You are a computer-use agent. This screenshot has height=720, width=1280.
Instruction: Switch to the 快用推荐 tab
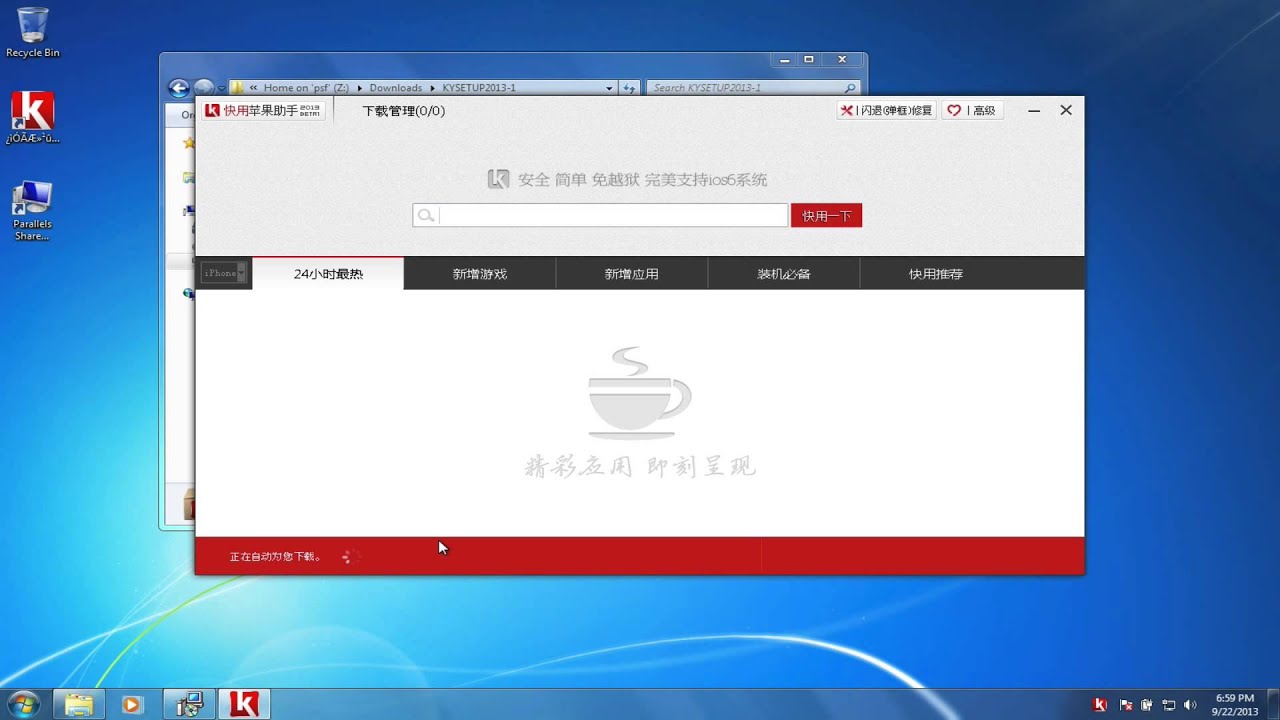(936, 274)
